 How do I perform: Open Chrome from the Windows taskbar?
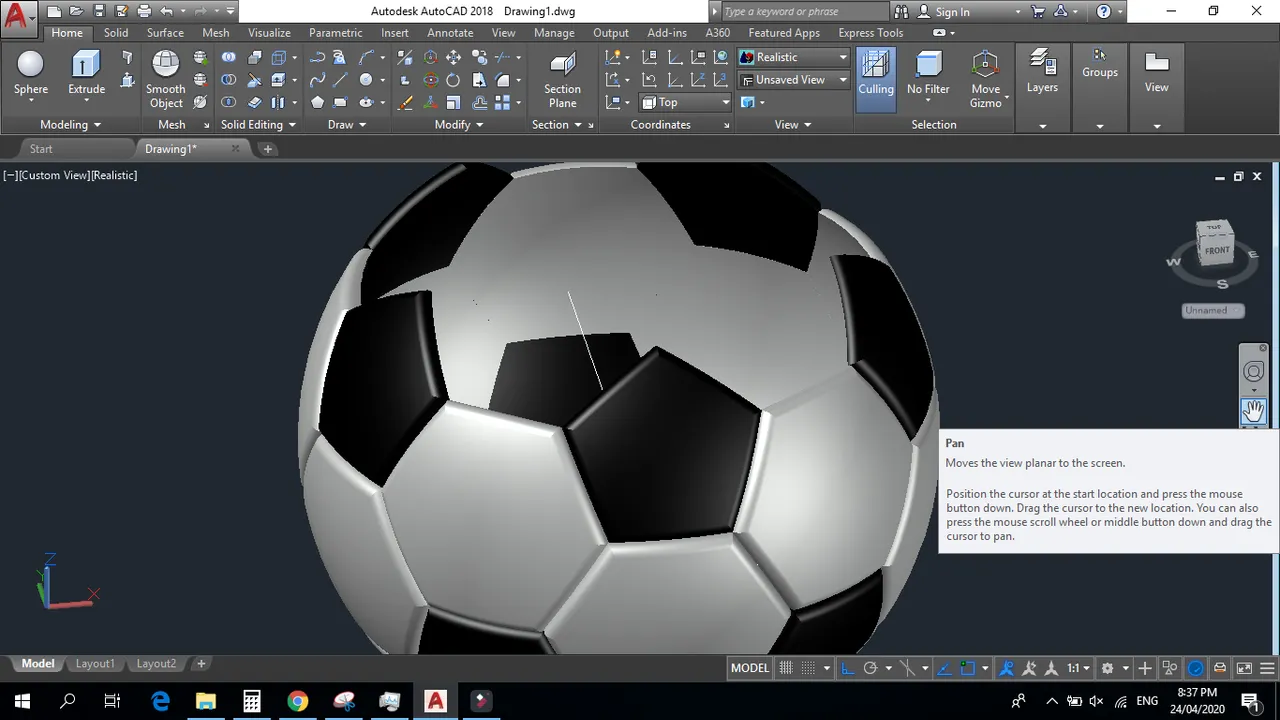point(298,701)
